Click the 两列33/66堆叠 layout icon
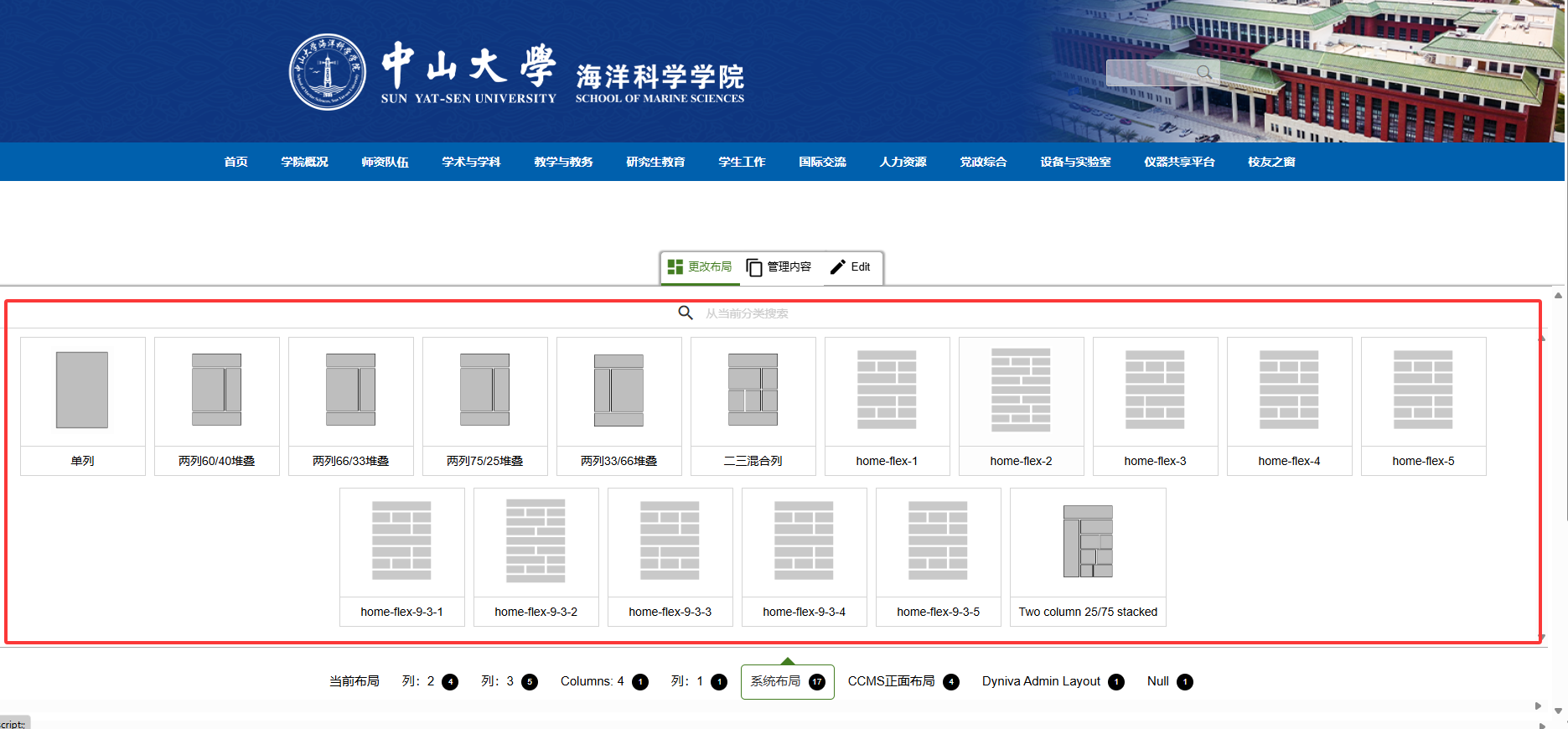The height and width of the screenshot is (729, 1568). 618,390
